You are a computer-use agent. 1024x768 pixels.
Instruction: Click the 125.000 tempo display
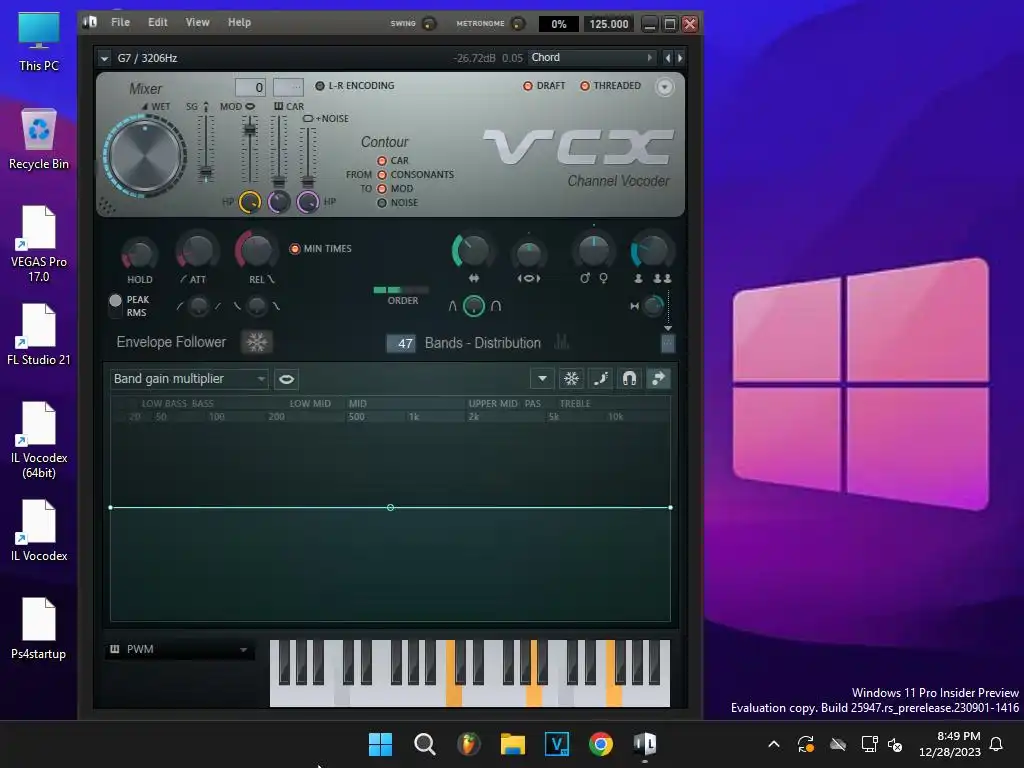pyautogui.click(x=609, y=24)
